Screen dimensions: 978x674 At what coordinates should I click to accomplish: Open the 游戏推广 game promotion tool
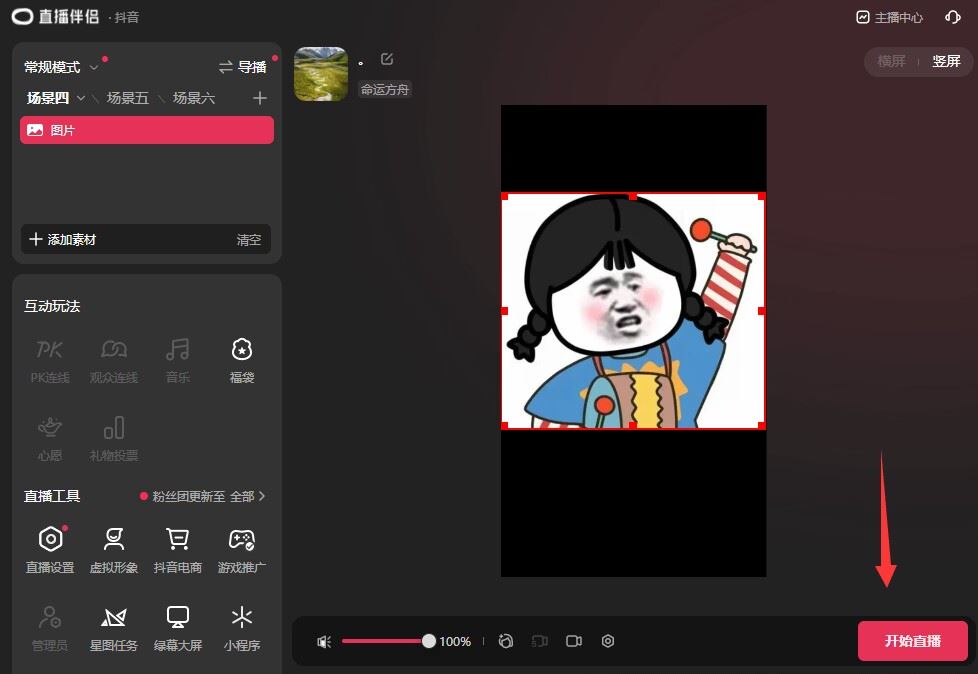[x=242, y=549]
